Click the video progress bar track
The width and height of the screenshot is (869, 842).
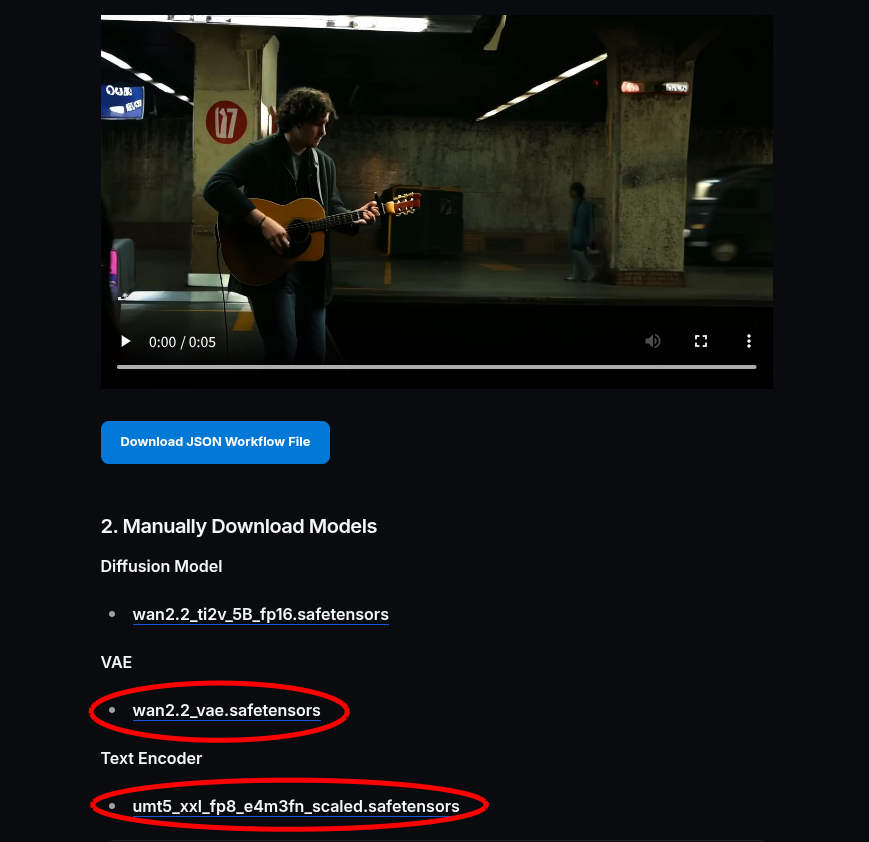[x=437, y=367]
